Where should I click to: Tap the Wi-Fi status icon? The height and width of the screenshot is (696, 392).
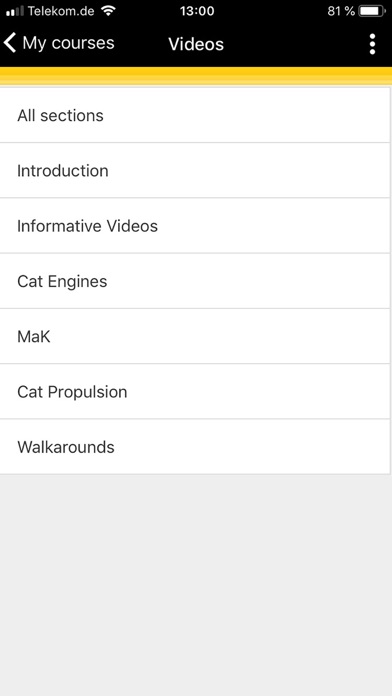(x=108, y=10)
